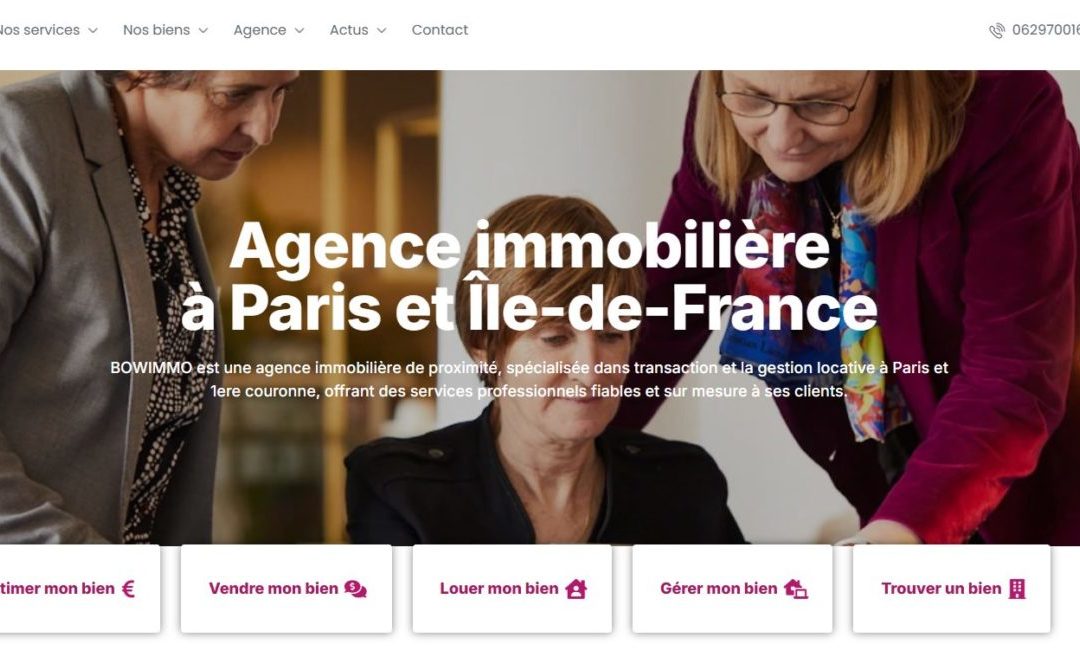1080x657 pixels.
Task: Click the building icon on Trouver card
Action: [x=1017, y=589]
